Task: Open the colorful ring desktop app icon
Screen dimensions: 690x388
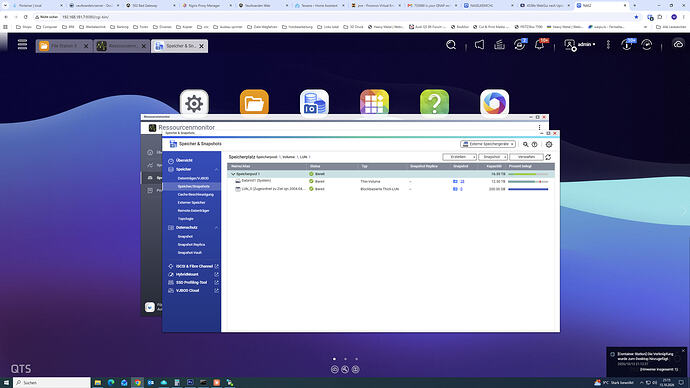Action: pyautogui.click(x=495, y=103)
